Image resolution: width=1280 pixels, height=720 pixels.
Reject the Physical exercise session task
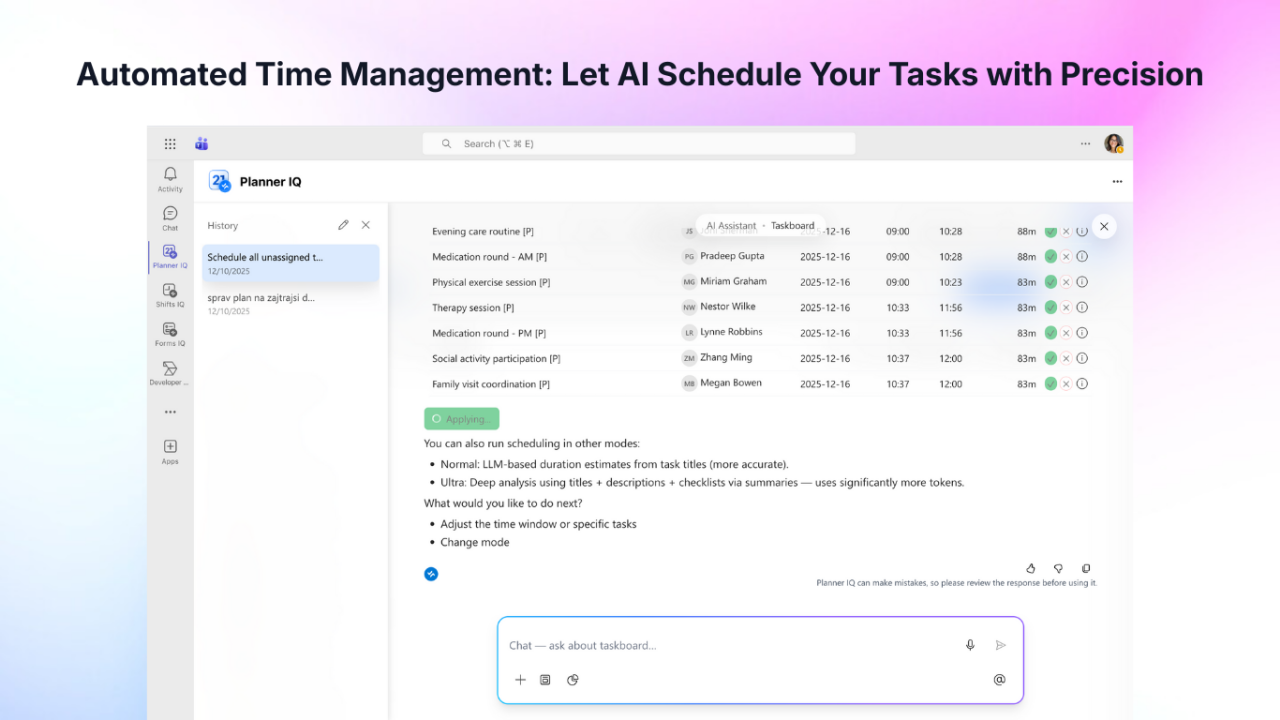[x=1066, y=282]
